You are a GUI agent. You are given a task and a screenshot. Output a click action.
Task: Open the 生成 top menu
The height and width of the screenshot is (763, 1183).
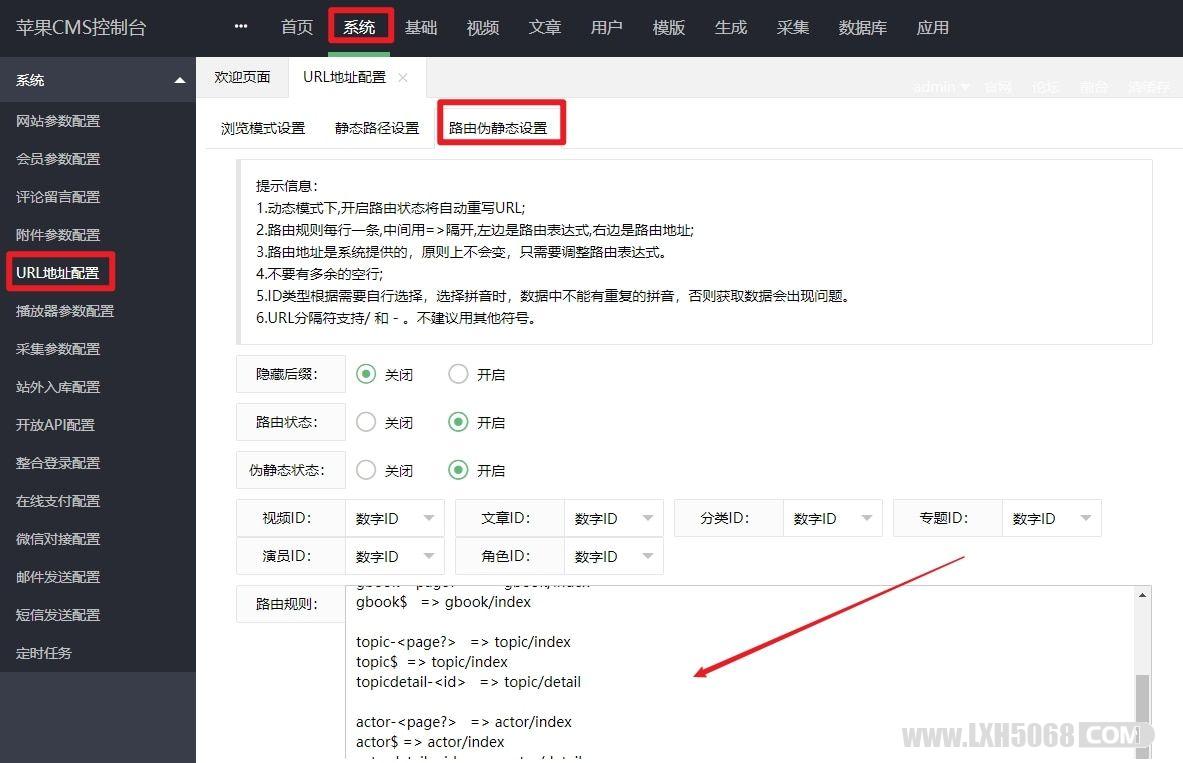[x=730, y=27]
